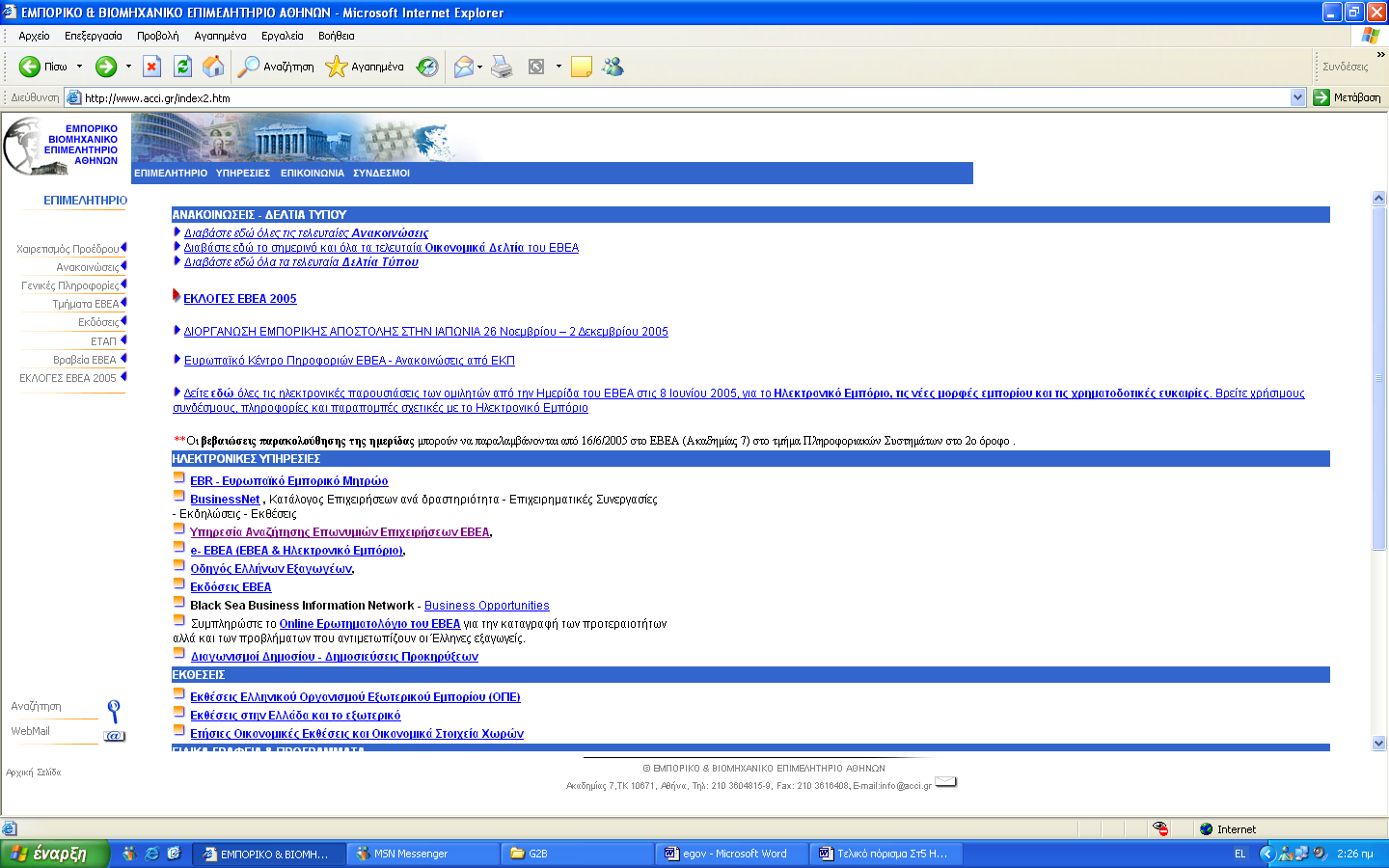Switch to egov - Microsoft Word taskbar button
The width and height of the screenshot is (1389, 868).
point(731,854)
